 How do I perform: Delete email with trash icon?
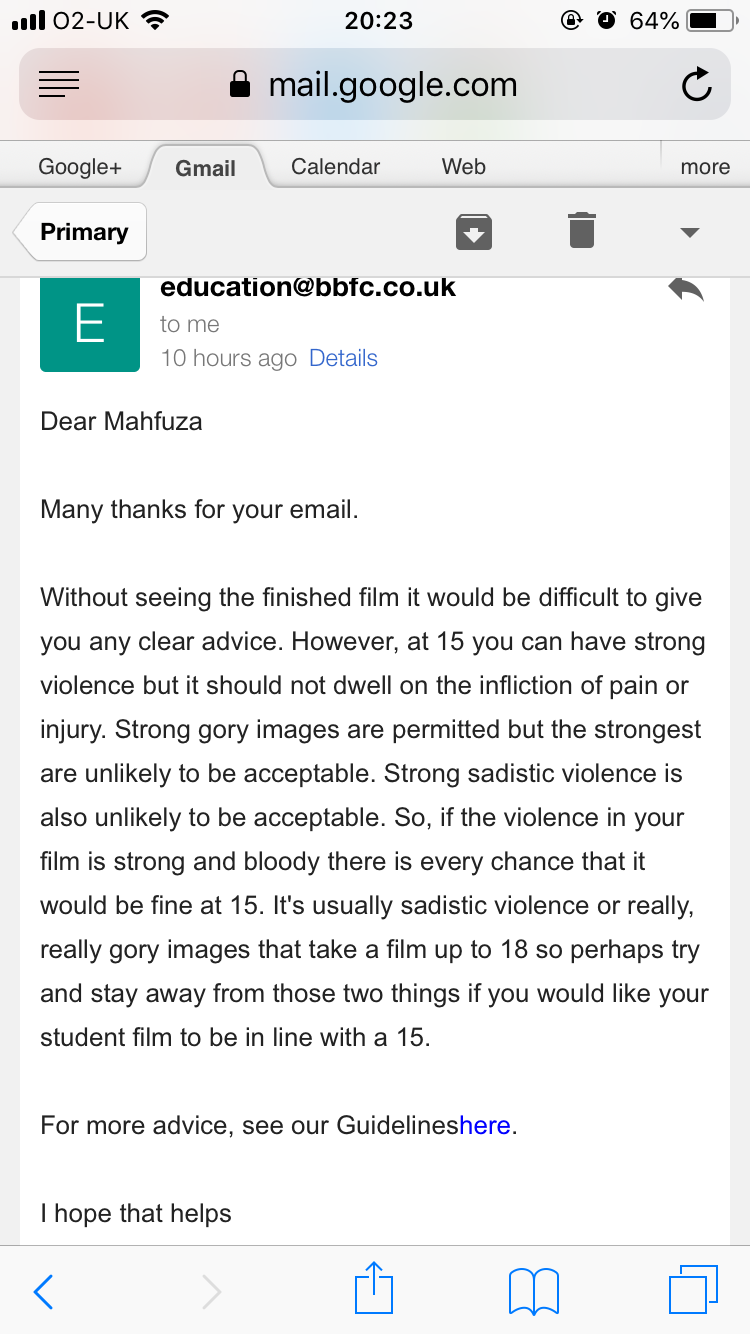click(581, 231)
